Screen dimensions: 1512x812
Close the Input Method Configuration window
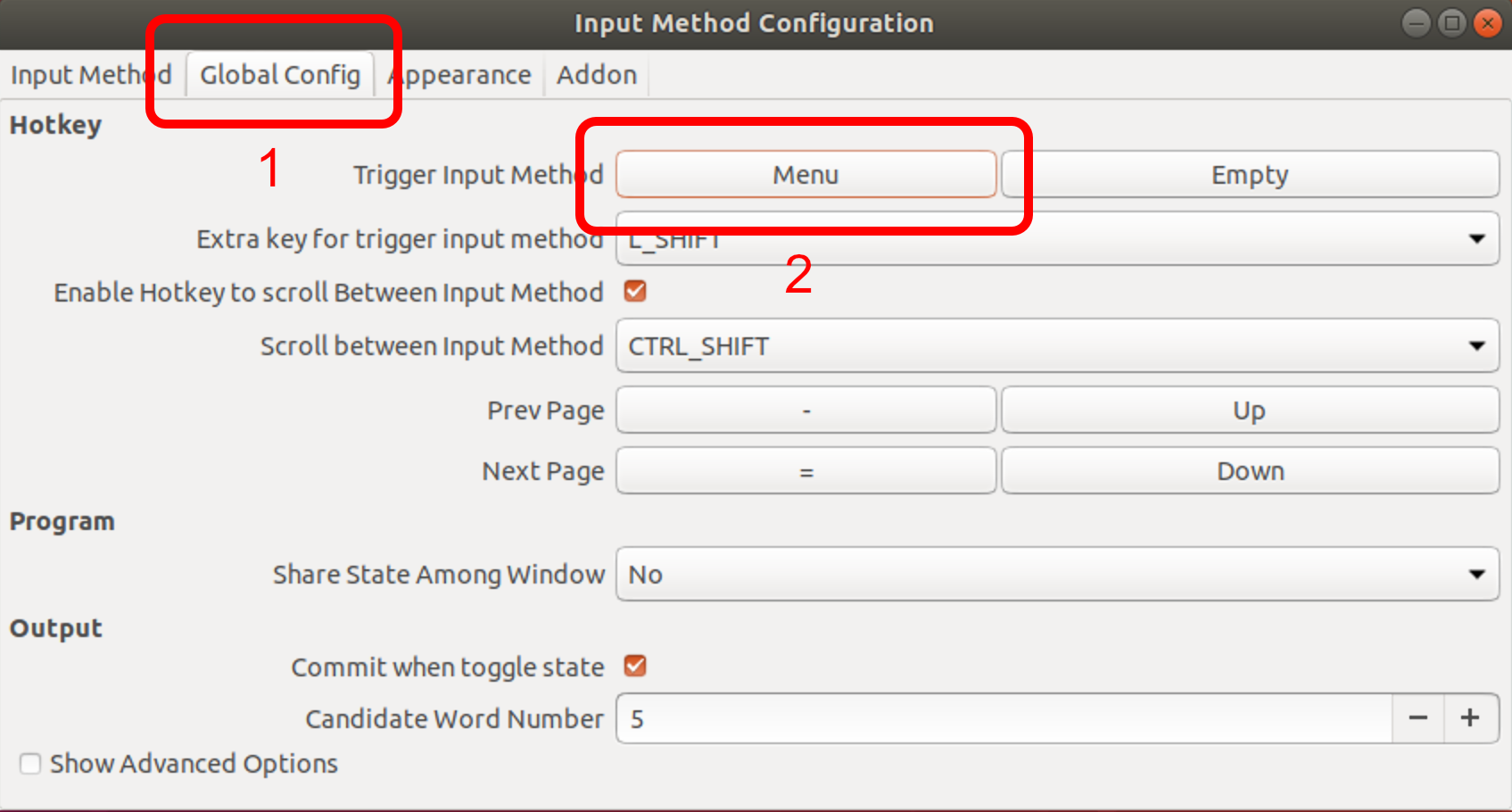tap(1488, 23)
